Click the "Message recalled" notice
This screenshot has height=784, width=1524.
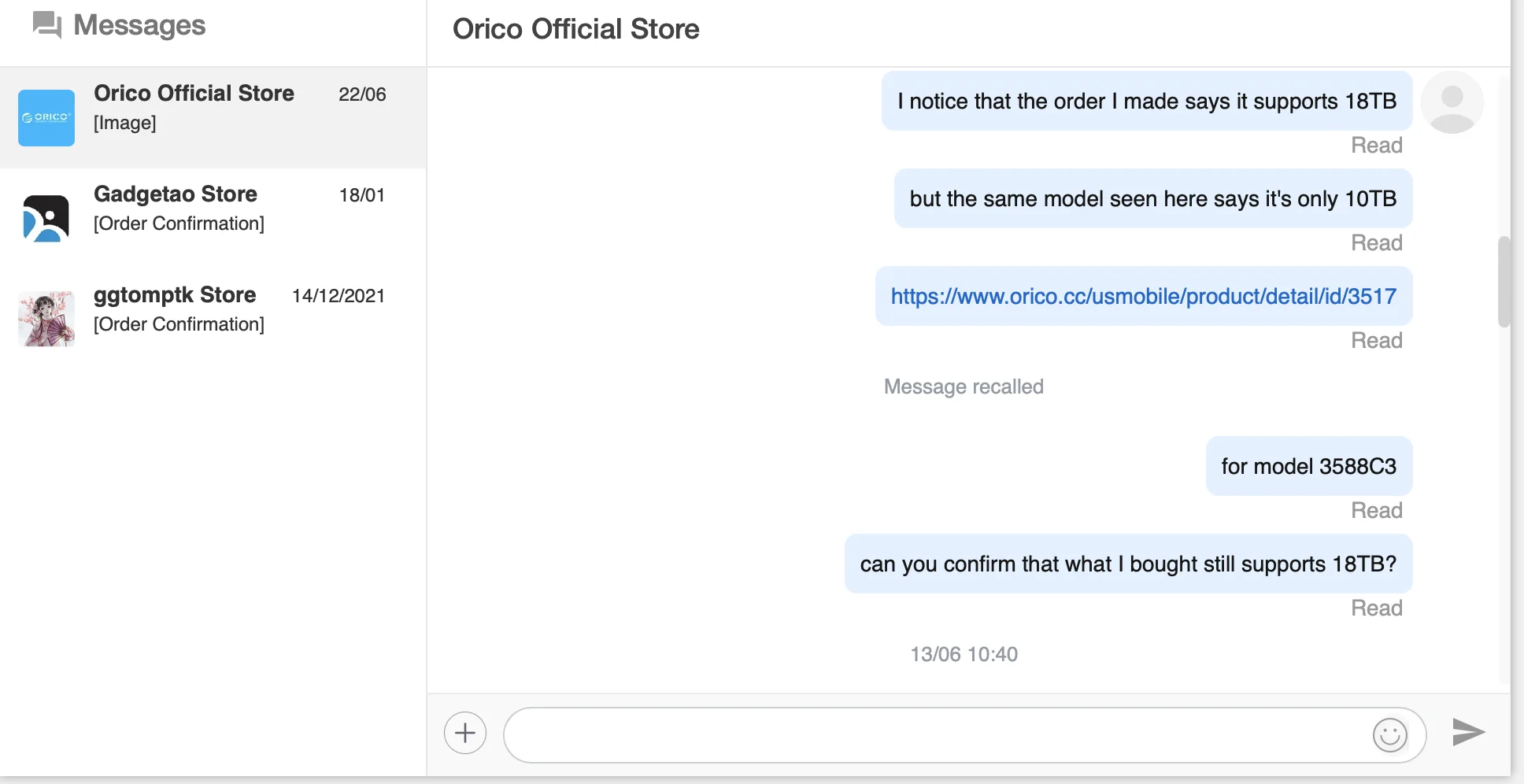(964, 386)
